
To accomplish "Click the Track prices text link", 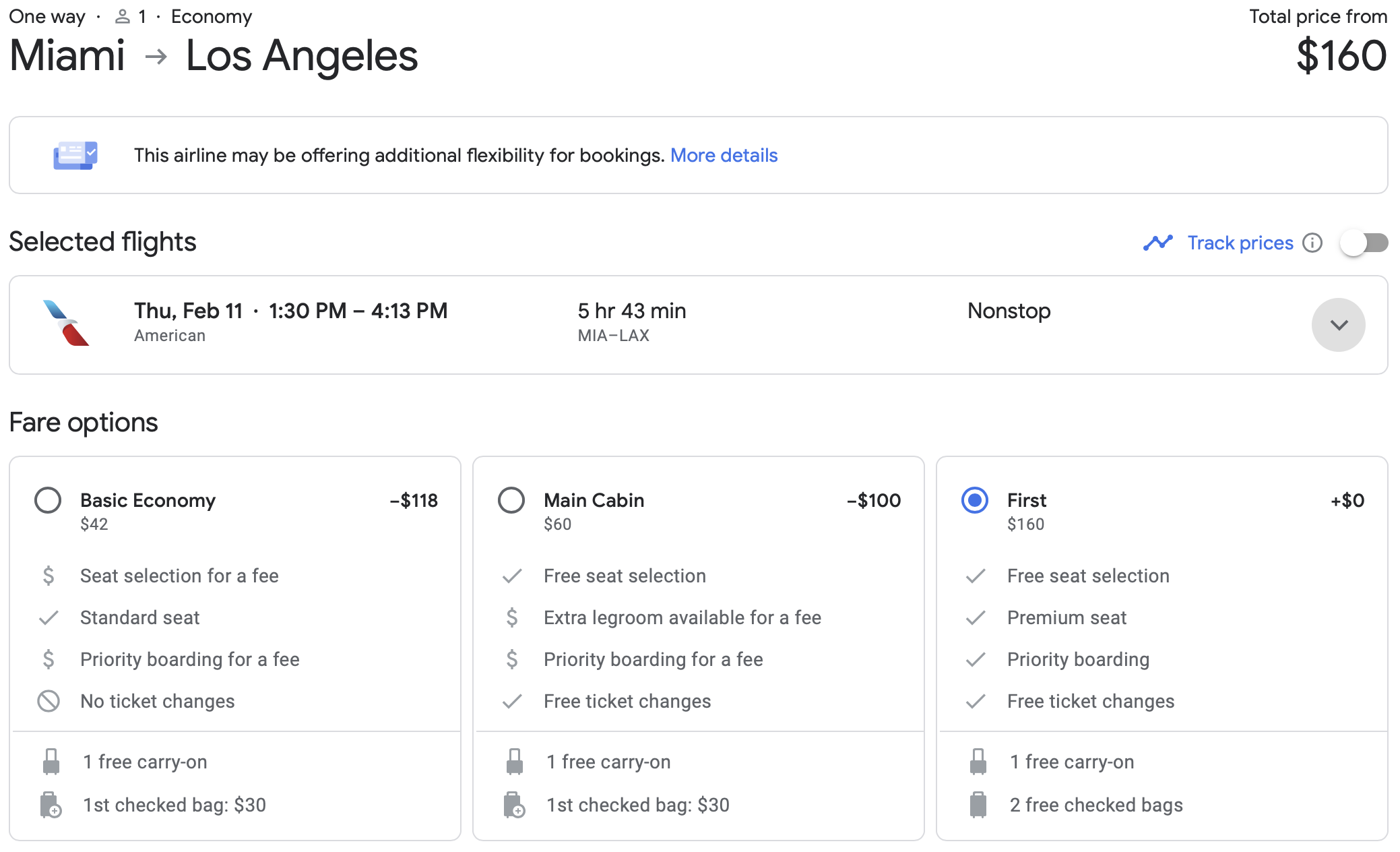I will click(x=1240, y=243).
